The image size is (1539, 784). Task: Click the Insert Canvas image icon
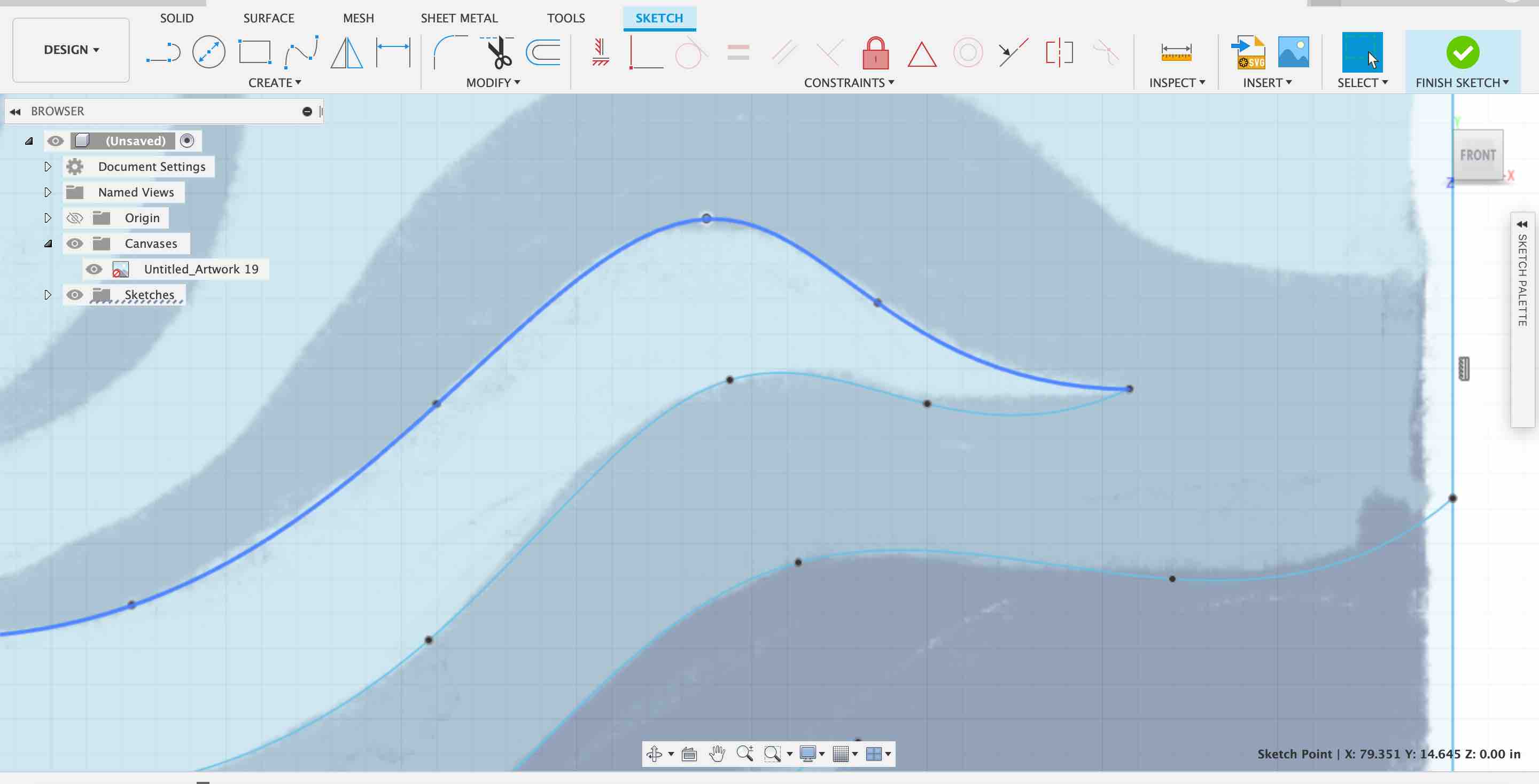pyautogui.click(x=1293, y=52)
